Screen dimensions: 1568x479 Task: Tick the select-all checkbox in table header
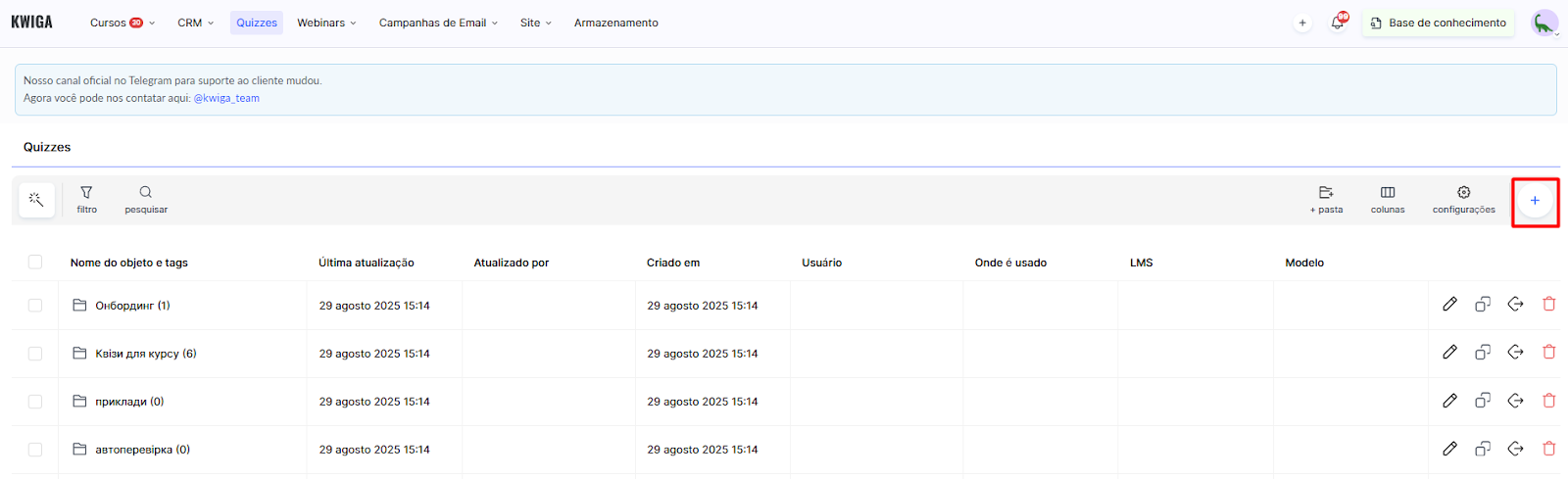point(35,262)
